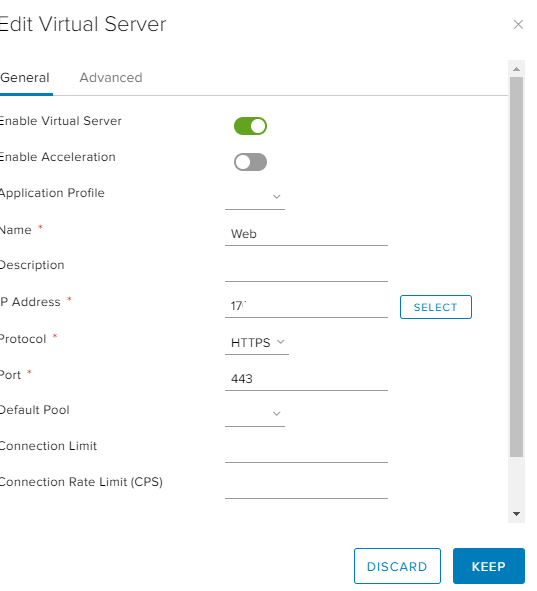Select the General tab
Image resolution: width=537 pixels, height=591 pixels.
pos(25,78)
